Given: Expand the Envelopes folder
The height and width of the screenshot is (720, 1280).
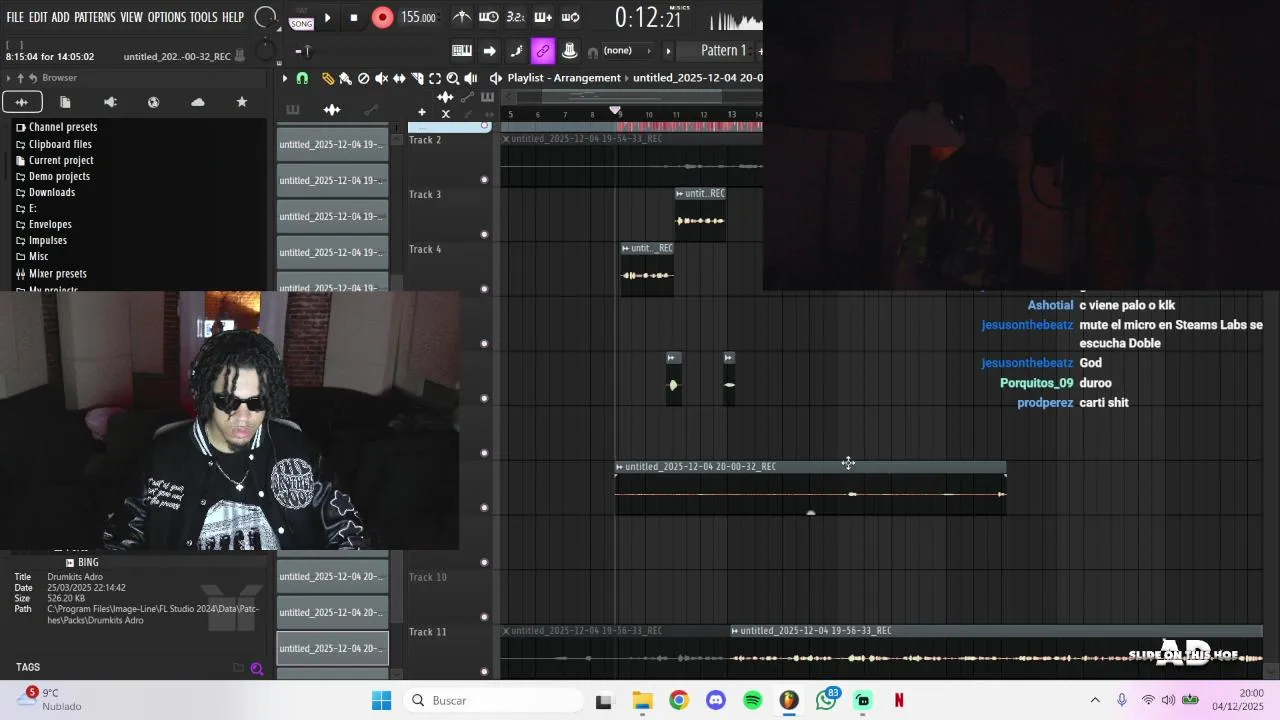Looking at the screenshot, I should coord(44,224).
